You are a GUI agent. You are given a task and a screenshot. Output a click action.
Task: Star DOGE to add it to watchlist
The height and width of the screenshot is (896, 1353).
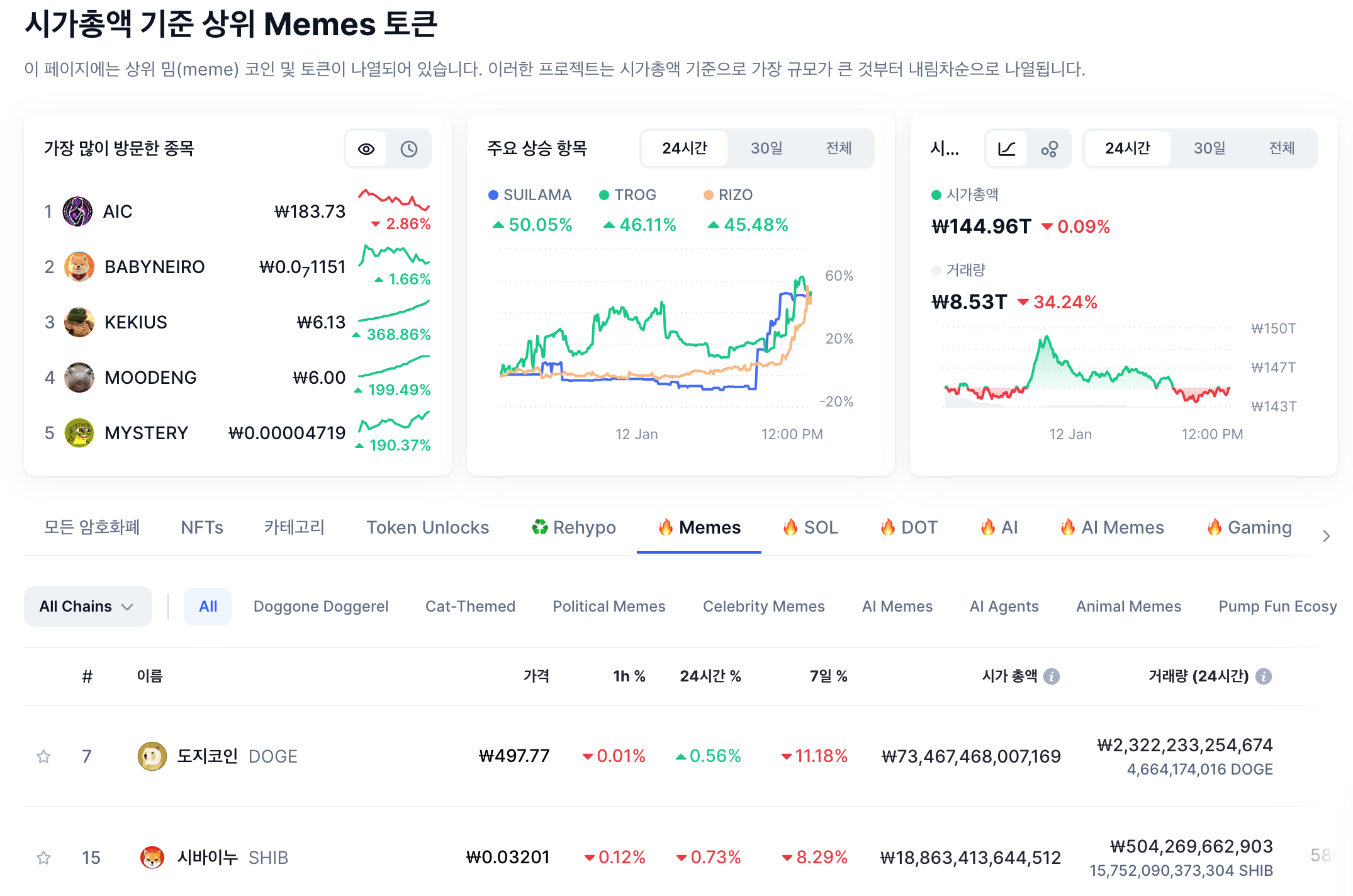coord(43,756)
